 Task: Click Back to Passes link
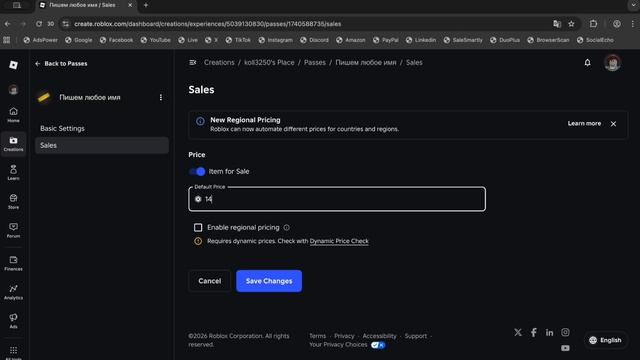point(61,64)
